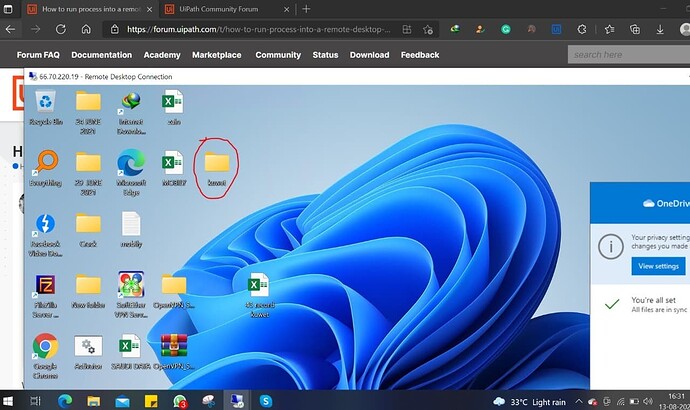Click the Feedback link in forum header
Viewport: 690px width, 410px height.
tap(420, 55)
